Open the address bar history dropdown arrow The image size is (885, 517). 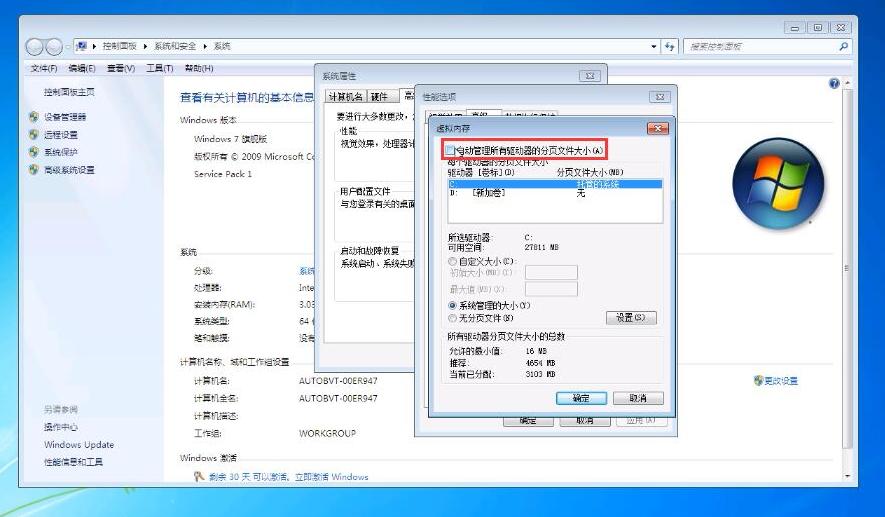[654, 46]
